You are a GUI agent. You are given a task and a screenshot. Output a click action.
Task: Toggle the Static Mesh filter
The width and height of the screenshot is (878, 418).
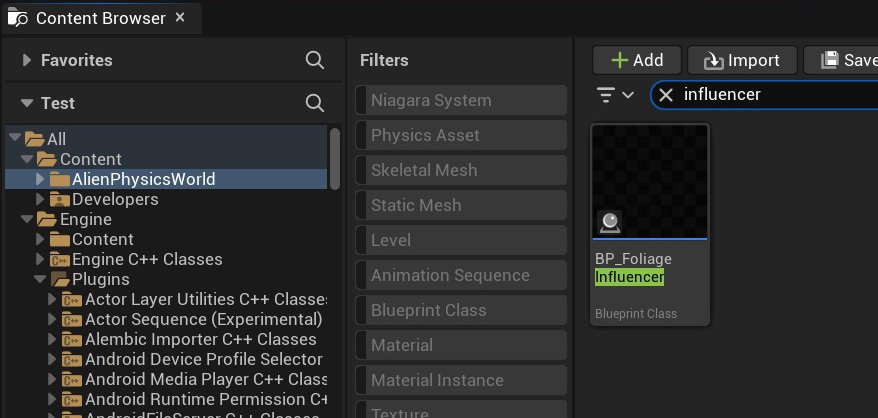coord(461,205)
